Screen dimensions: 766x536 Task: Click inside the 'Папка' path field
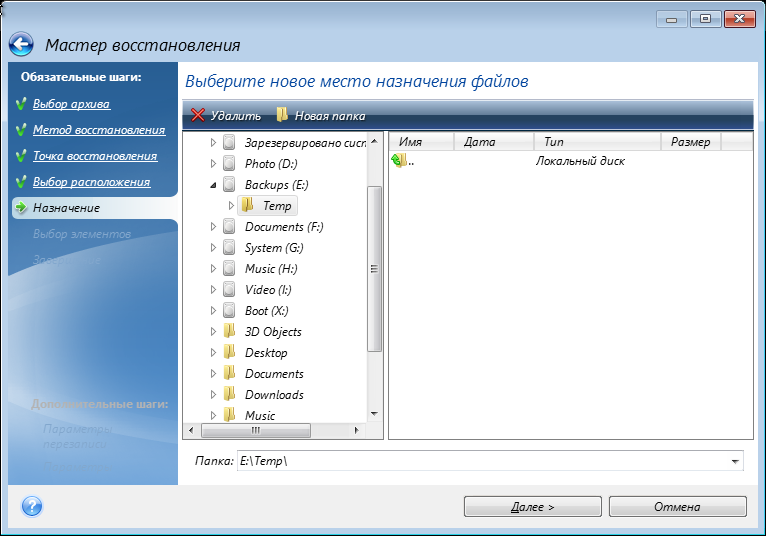(480, 461)
